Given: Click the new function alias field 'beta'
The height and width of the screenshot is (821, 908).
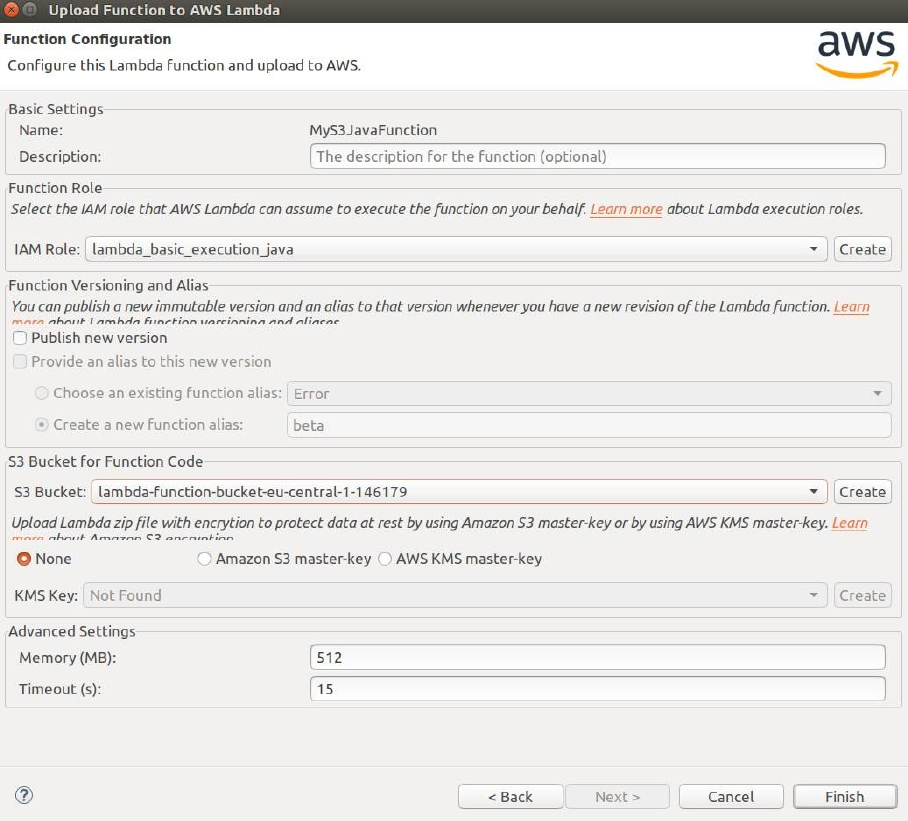Looking at the screenshot, I should tap(589, 425).
